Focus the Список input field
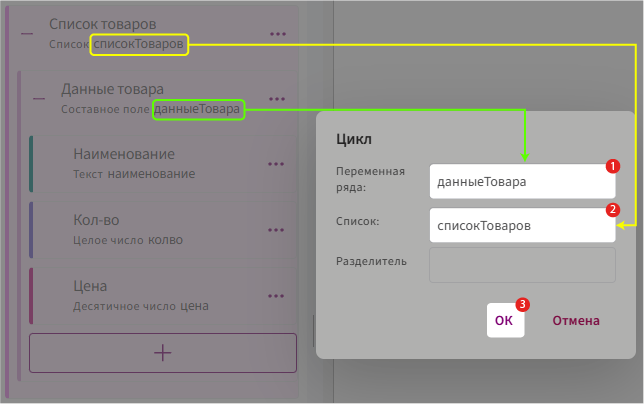Screen dimensions: 644x404 point(522,225)
